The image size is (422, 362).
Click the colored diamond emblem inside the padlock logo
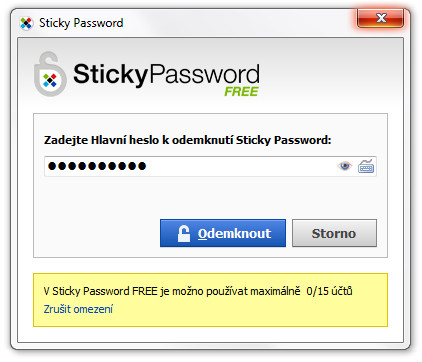(x=50, y=80)
